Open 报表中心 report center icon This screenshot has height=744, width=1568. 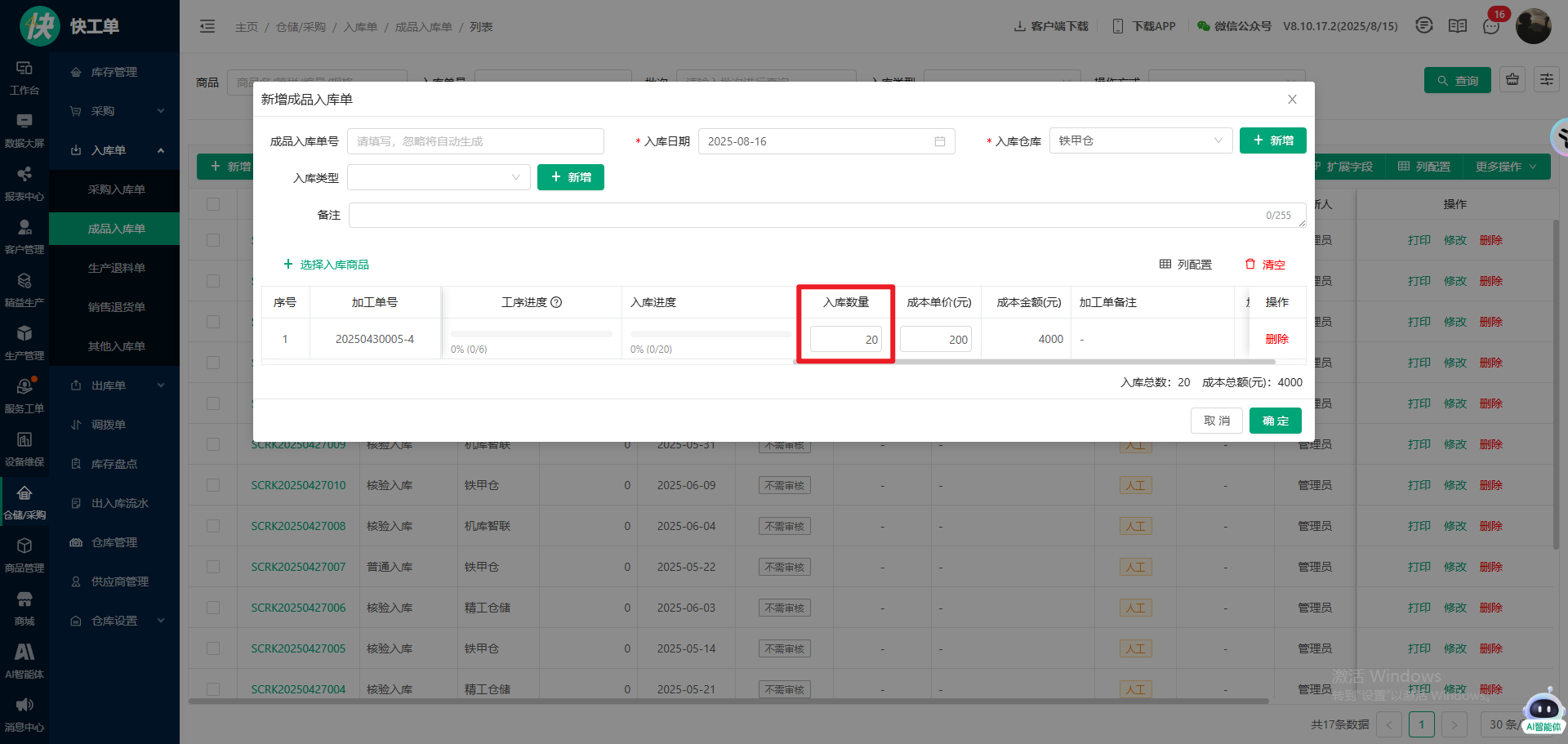pyautogui.click(x=24, y=183)
